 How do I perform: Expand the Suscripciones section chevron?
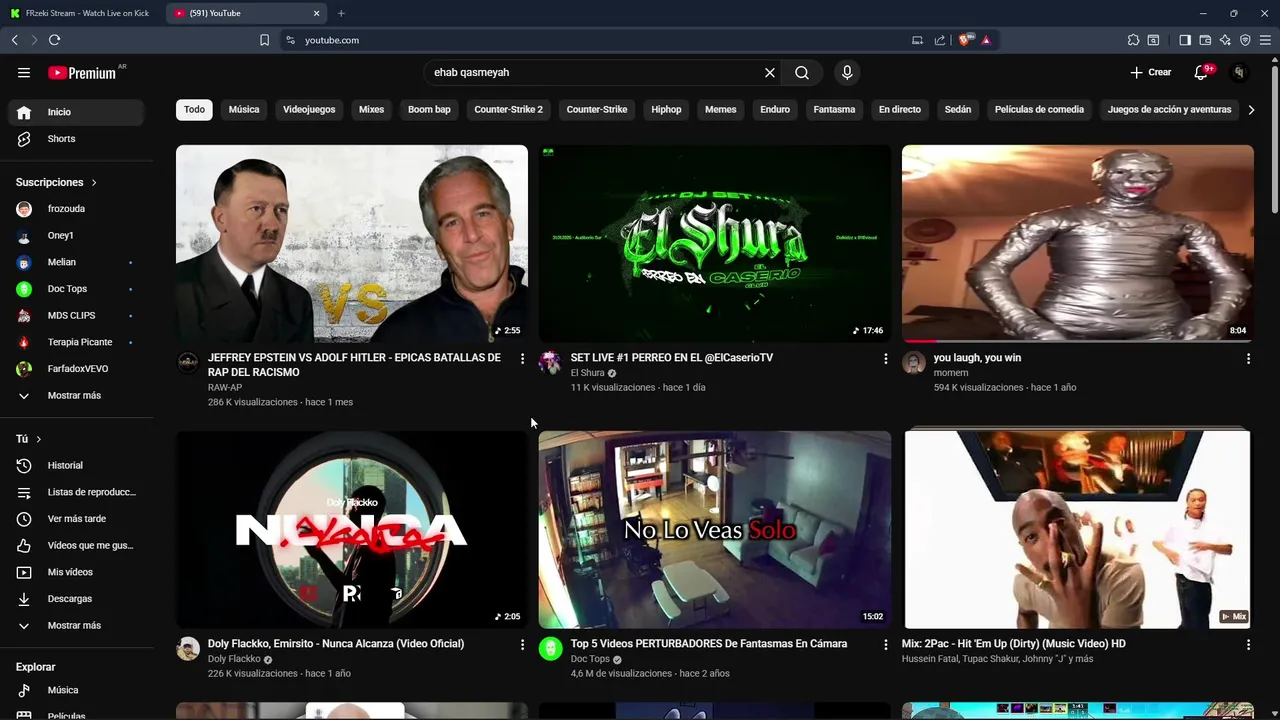[x=94, y=182]
